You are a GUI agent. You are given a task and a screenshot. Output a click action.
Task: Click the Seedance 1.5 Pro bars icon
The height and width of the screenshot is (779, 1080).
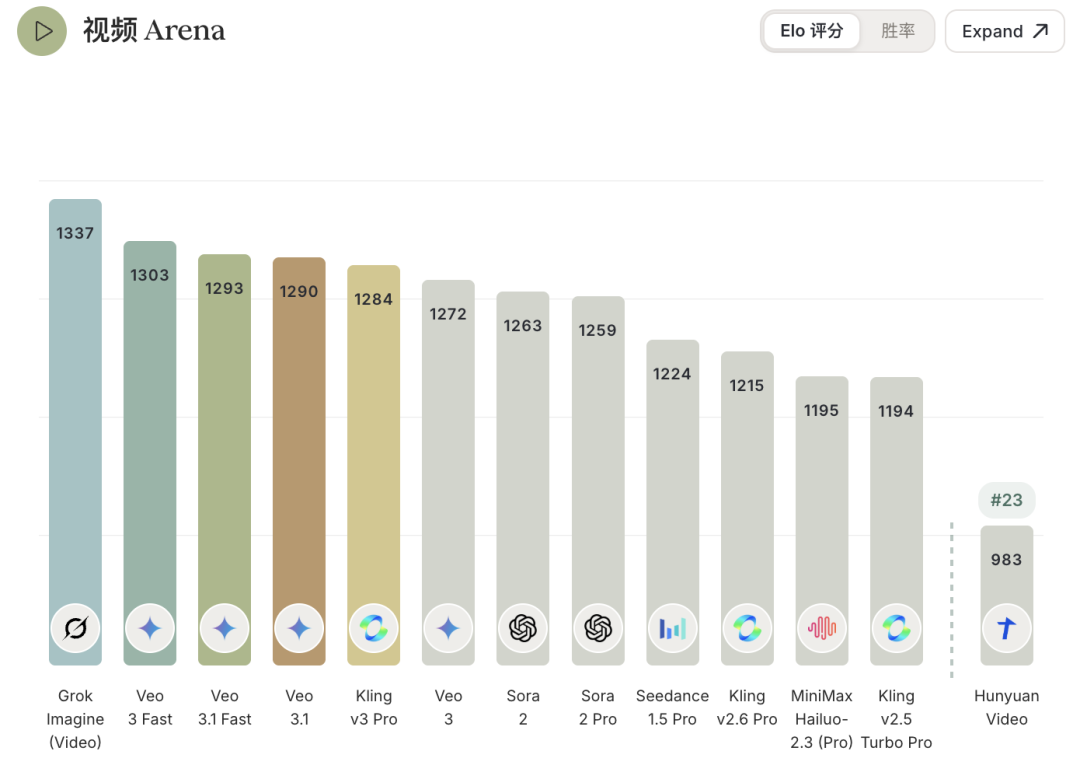coord(672,628)
